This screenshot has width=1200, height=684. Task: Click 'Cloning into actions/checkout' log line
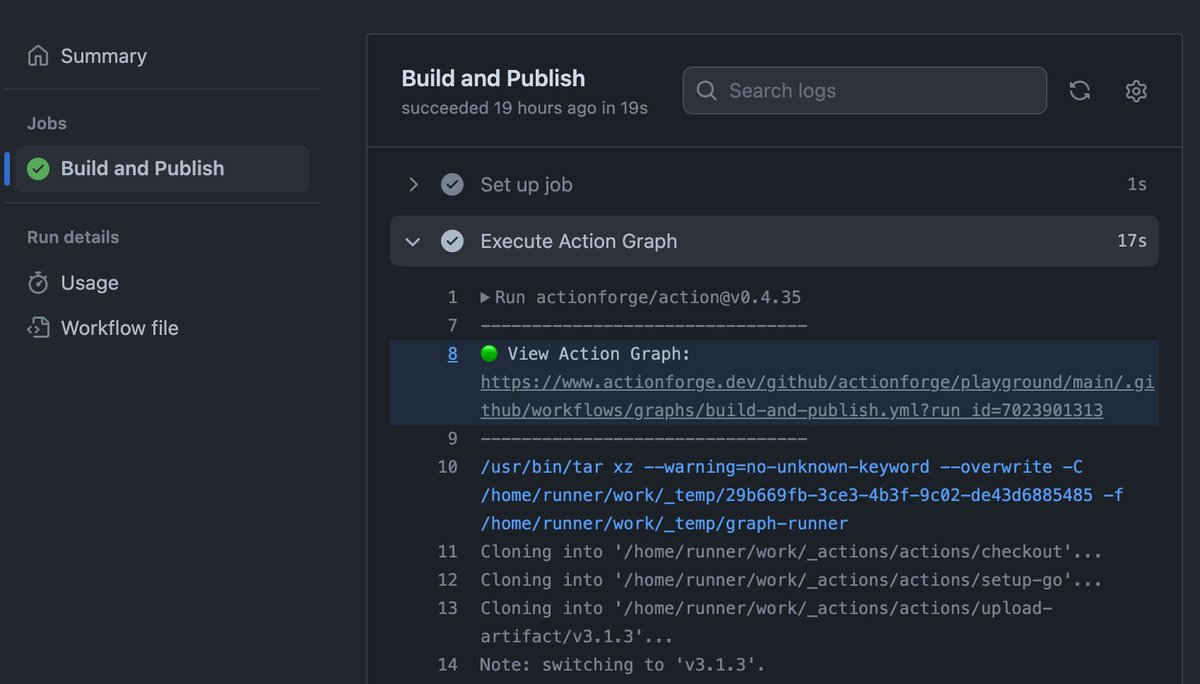click(x=791, y=552)
